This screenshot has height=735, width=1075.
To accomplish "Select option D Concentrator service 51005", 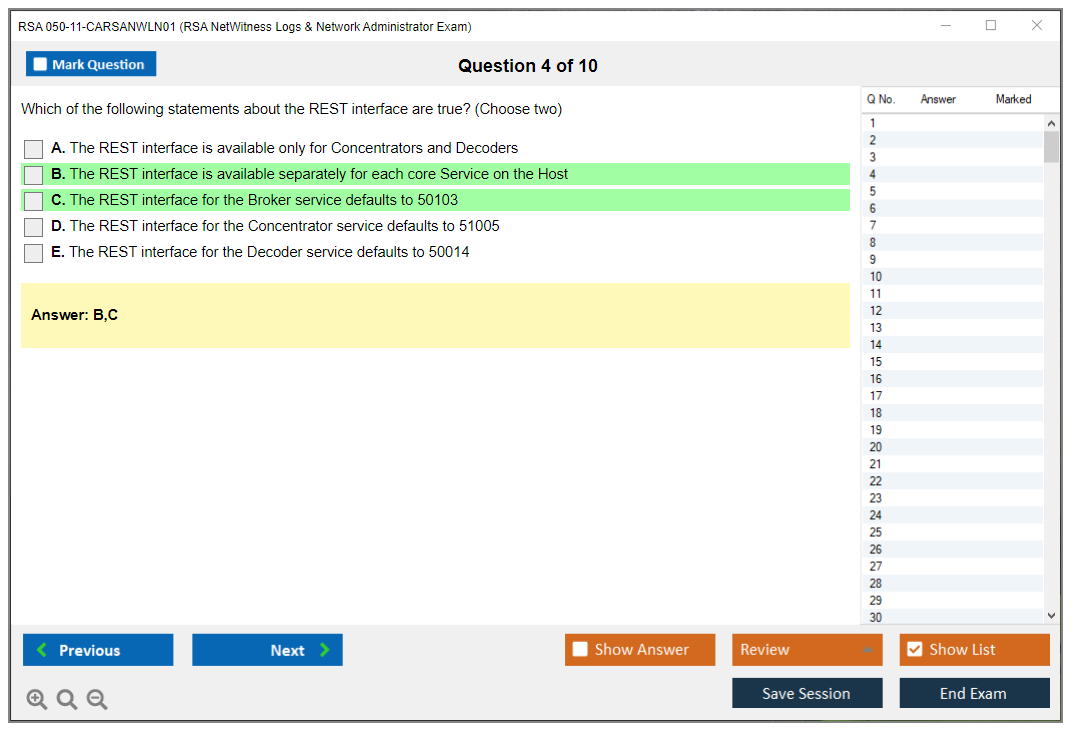I will (34, 227).
